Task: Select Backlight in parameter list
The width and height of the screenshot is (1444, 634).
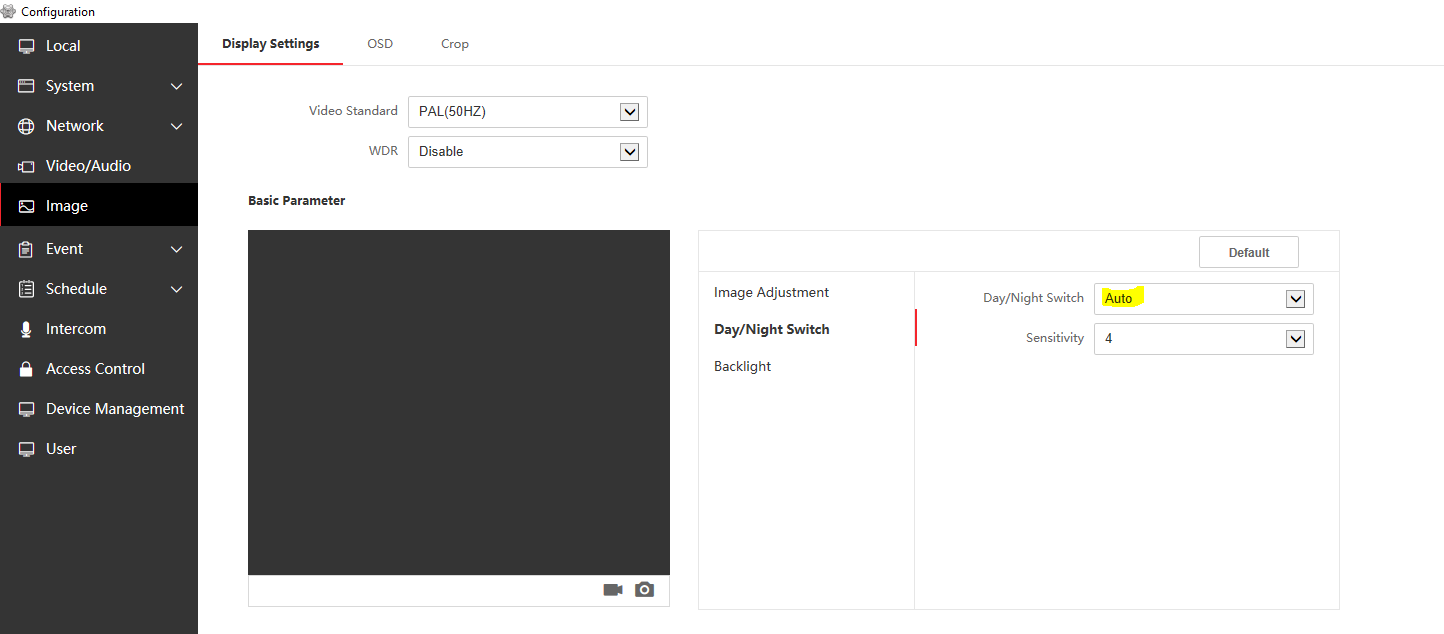Action: pos(742,367)
